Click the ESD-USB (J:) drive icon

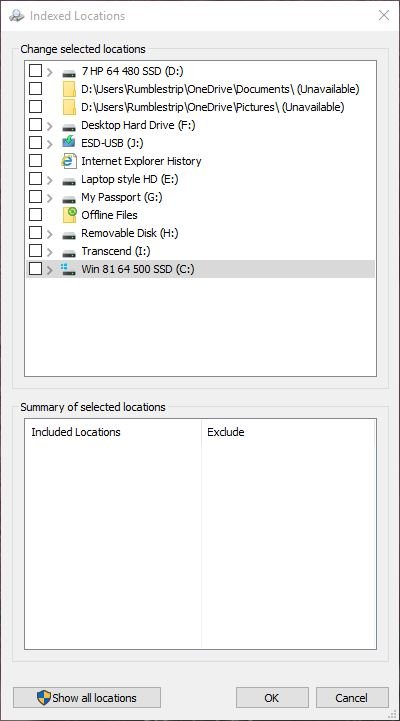click(x=69, y=142)
